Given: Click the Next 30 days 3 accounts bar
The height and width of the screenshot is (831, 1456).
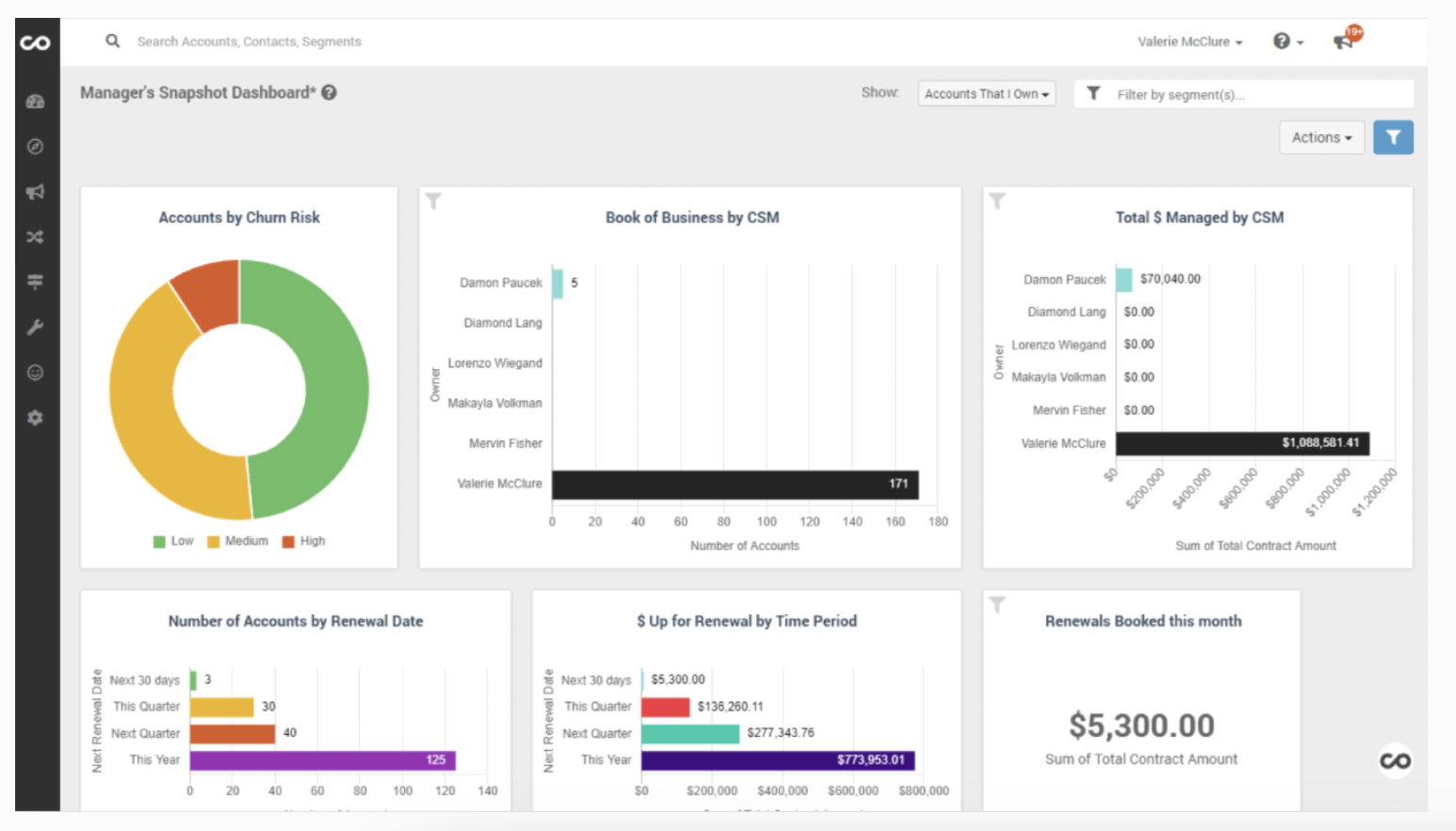Looking at the screenshot, I should [x=193, y=679].
